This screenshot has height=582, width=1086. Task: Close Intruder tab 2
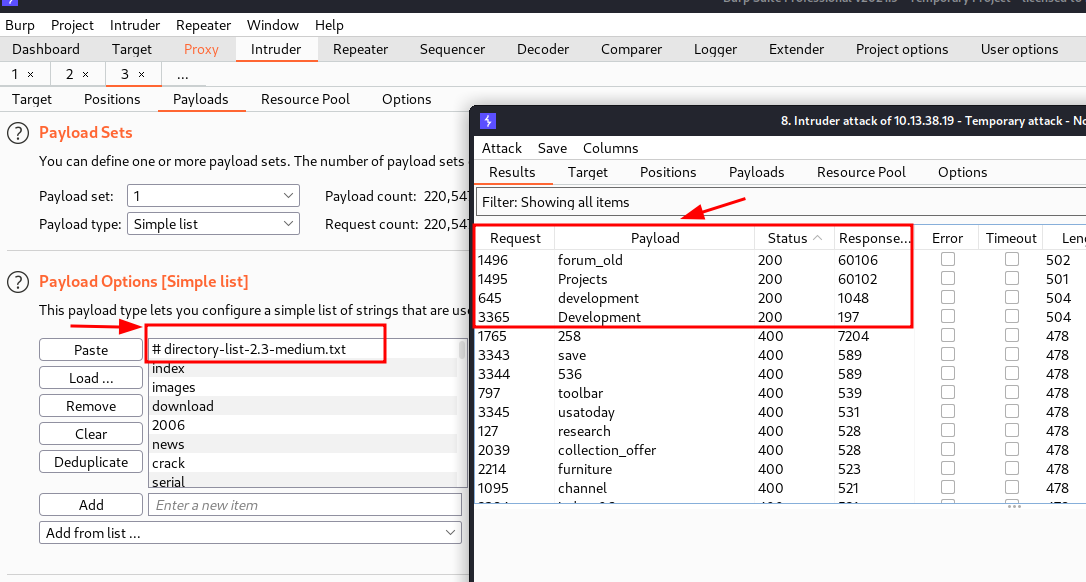tap(86, 74)
